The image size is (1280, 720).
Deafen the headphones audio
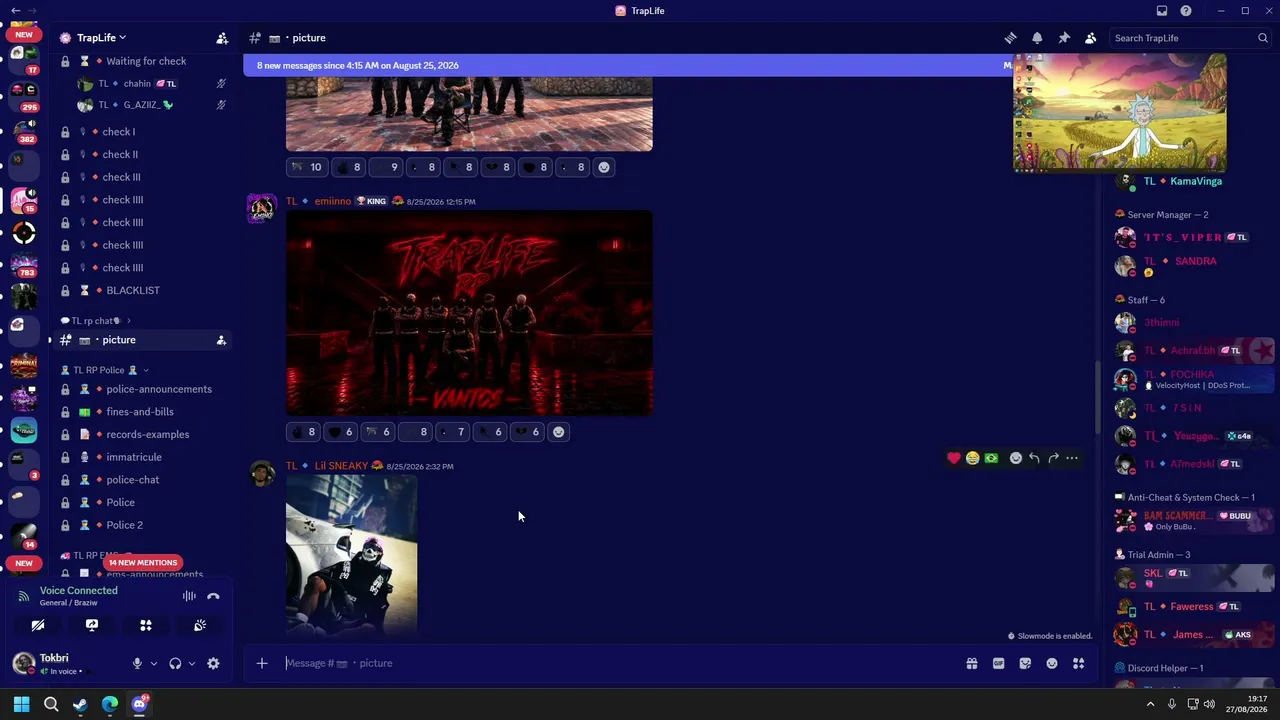(x=175, y=663)
